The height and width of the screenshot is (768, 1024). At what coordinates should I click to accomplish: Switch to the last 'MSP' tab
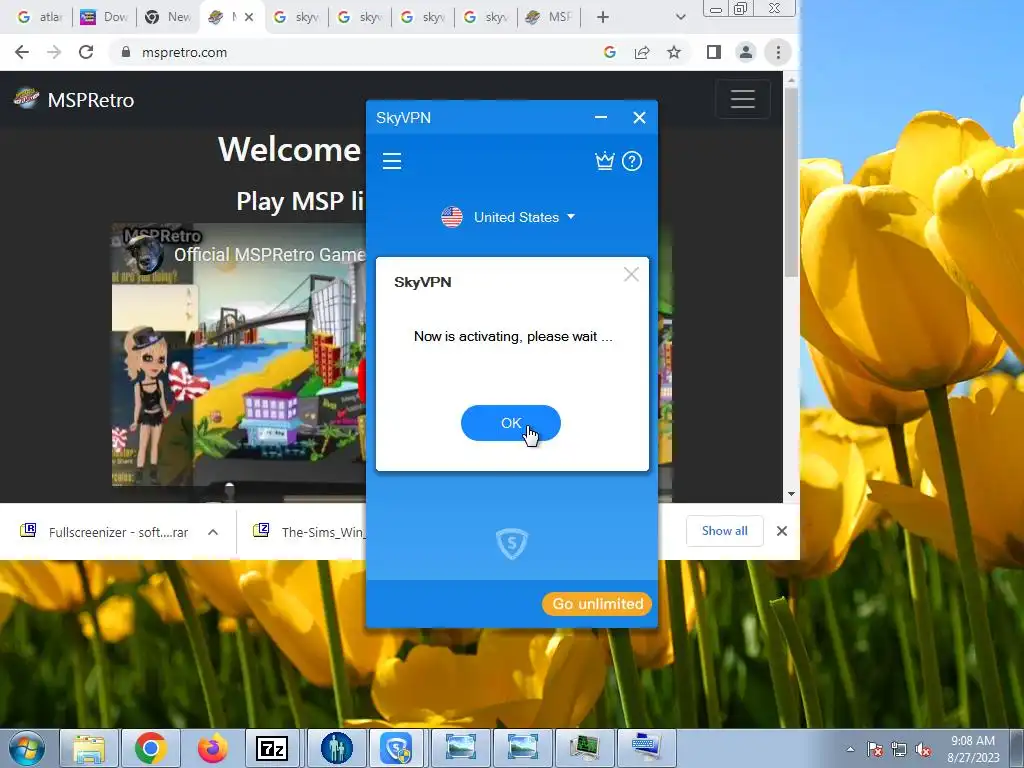point(549,17)
